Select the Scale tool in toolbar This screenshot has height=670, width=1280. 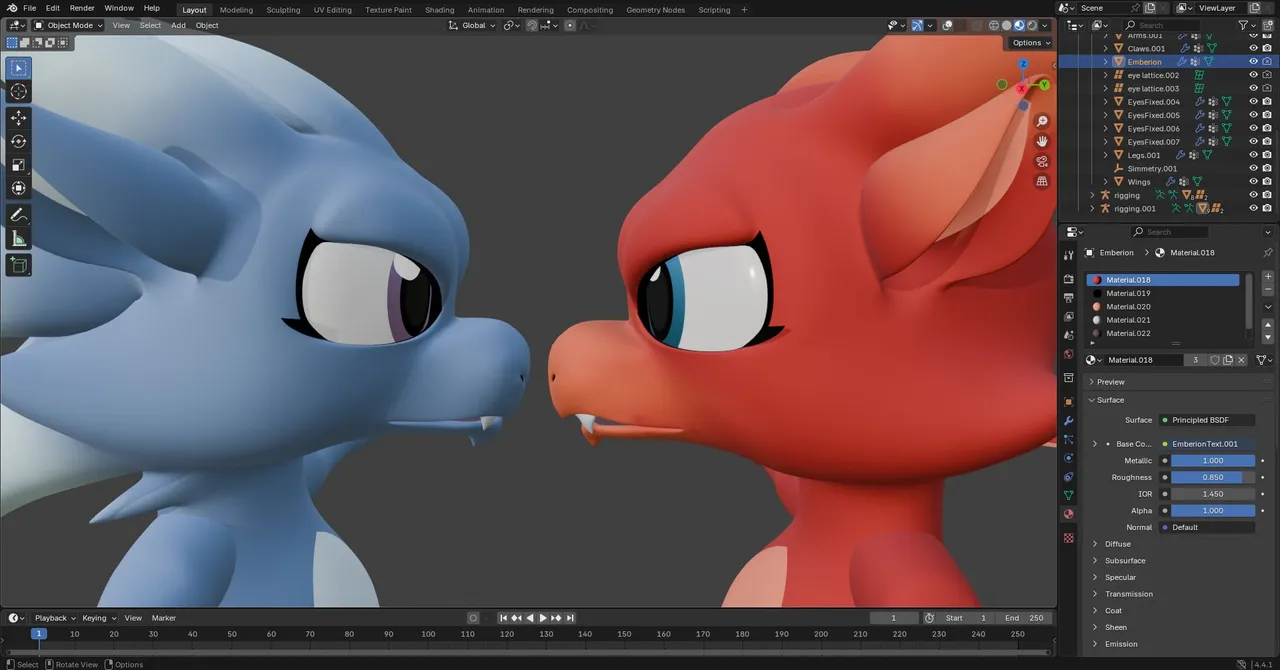(x=19, y=165)
